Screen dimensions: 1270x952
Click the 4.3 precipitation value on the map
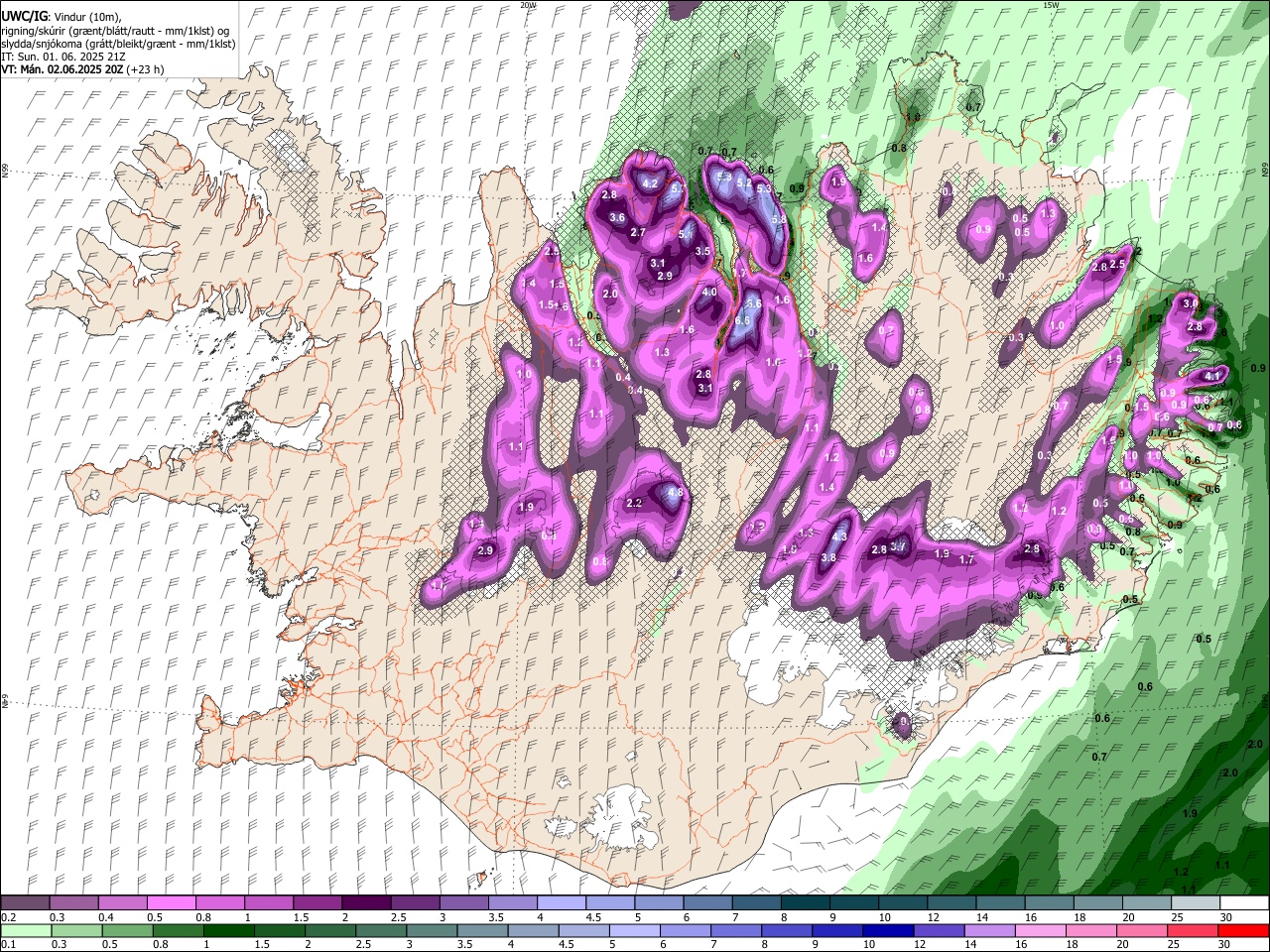838,536
